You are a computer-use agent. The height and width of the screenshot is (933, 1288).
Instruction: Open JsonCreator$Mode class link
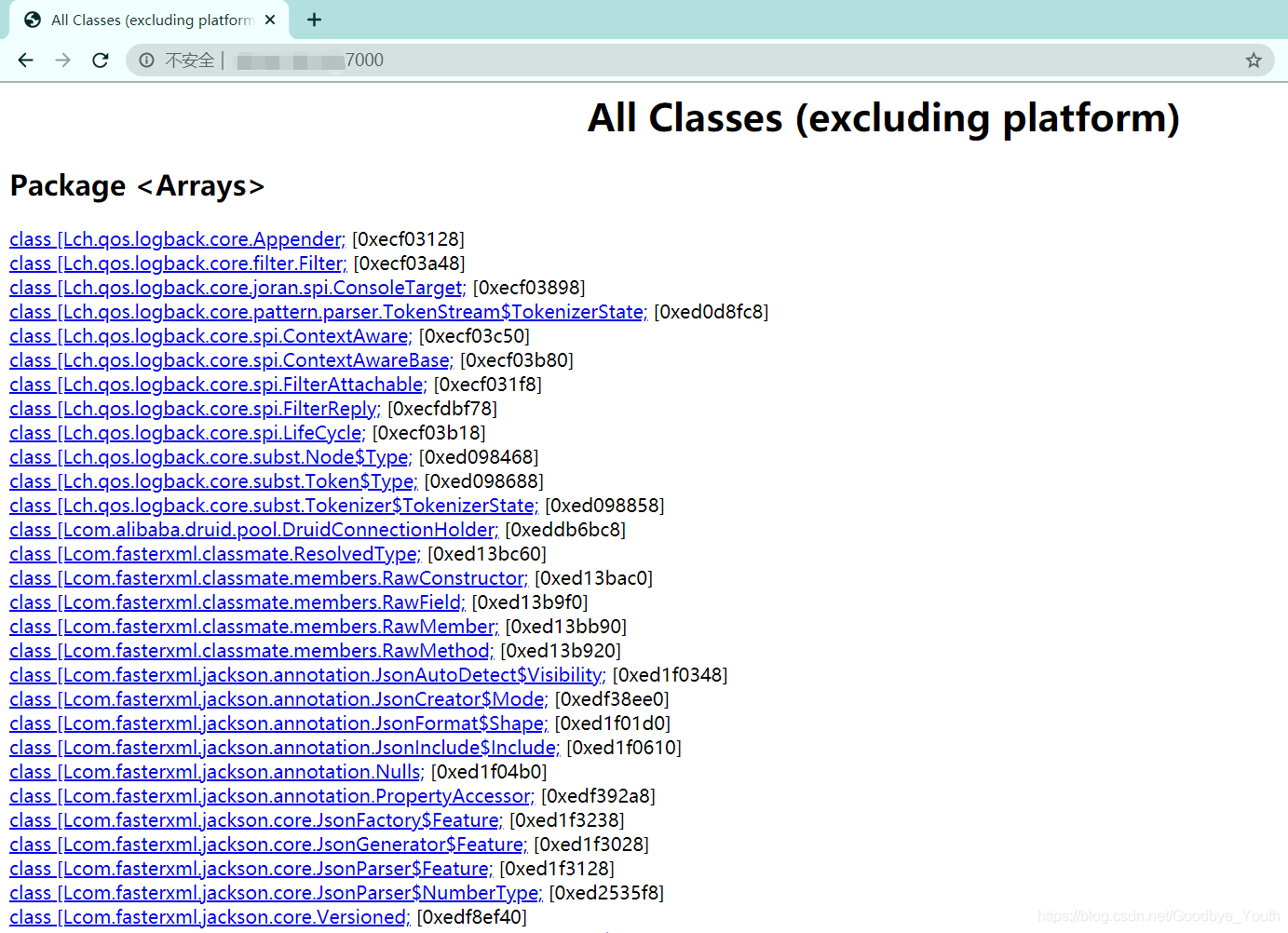tap(278, 699)
